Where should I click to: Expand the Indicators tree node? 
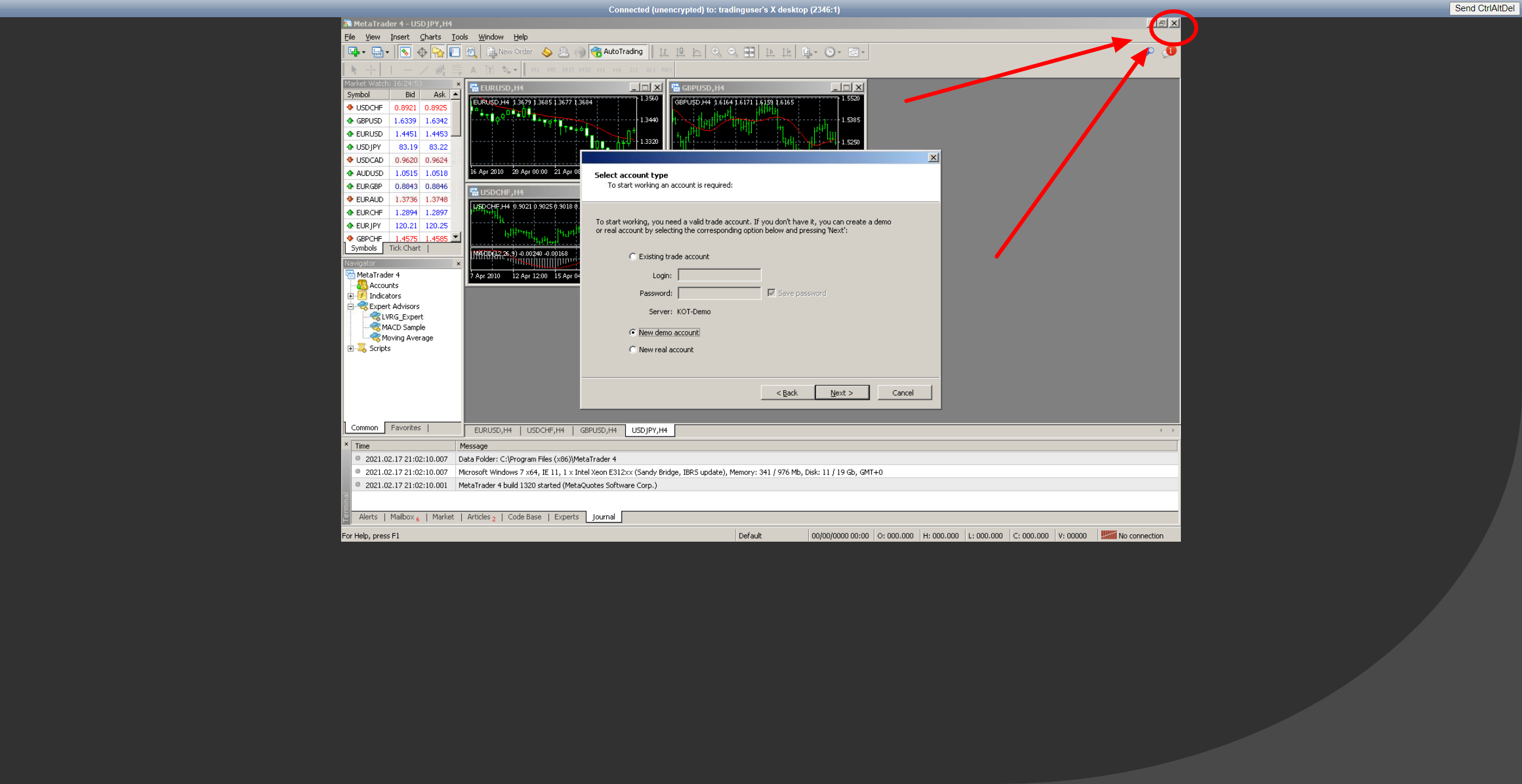click(x=351, y=296)
